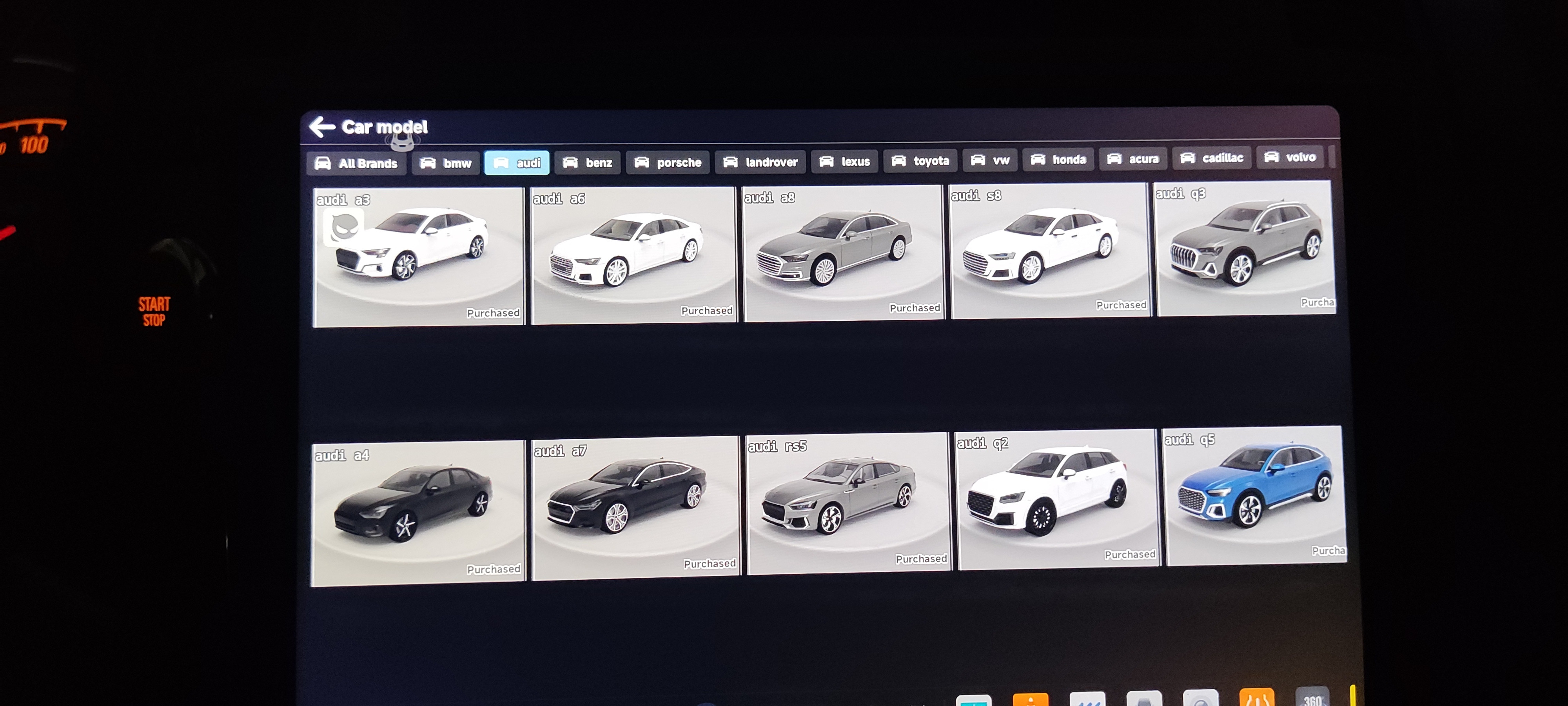1568x706 pixels.
Task: Open the benz brand tab
Action: [x=587, y=163]
